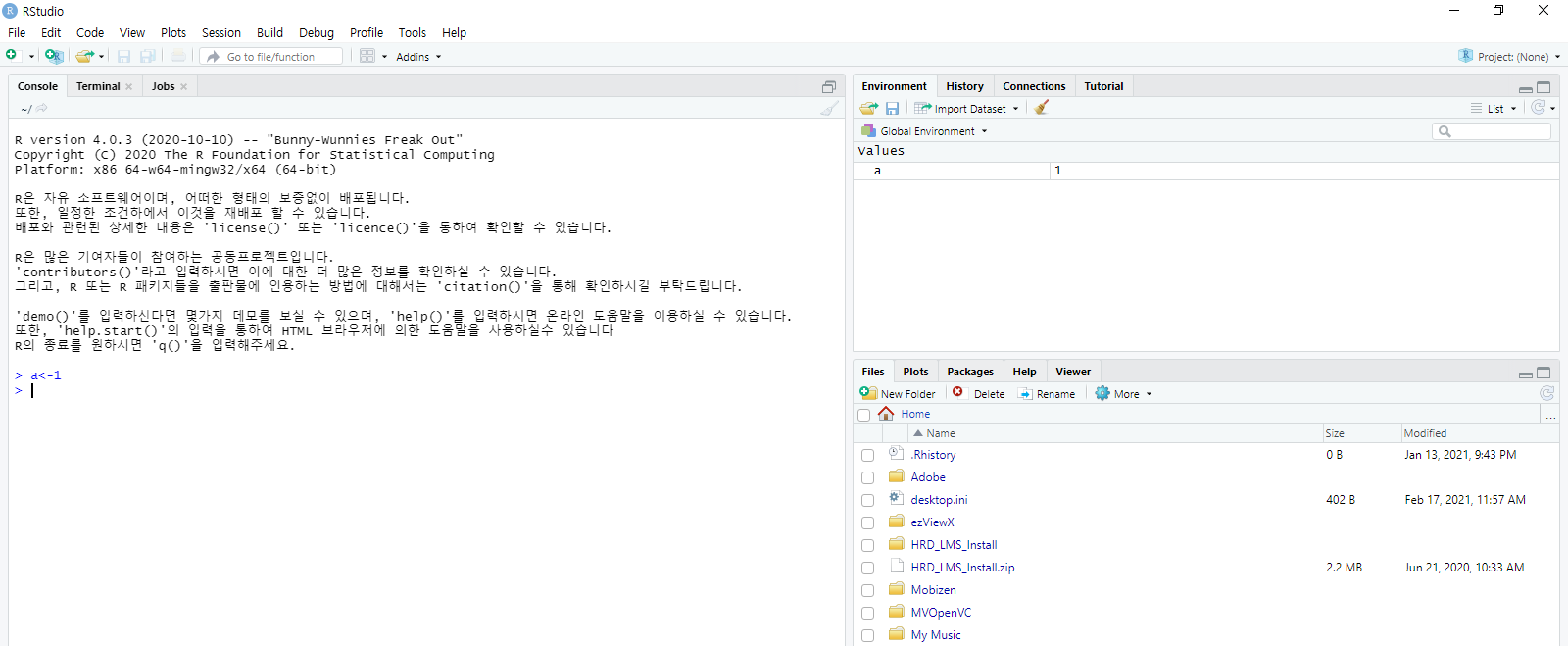The image size is (1568, 646).
Task: Switch to the Terminal tab
Action: click(98, 86)
